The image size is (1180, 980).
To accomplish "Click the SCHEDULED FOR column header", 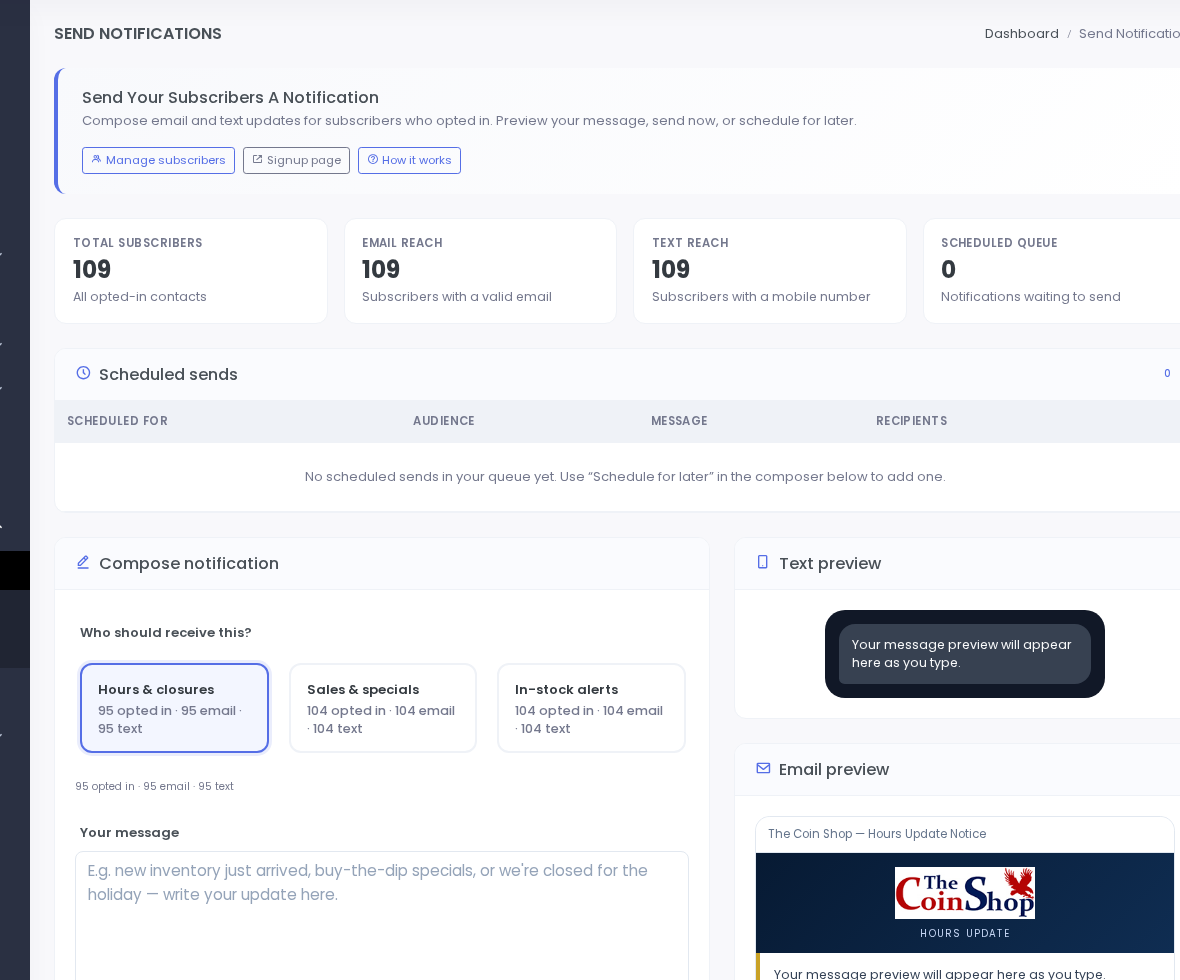I will (117, 421).
